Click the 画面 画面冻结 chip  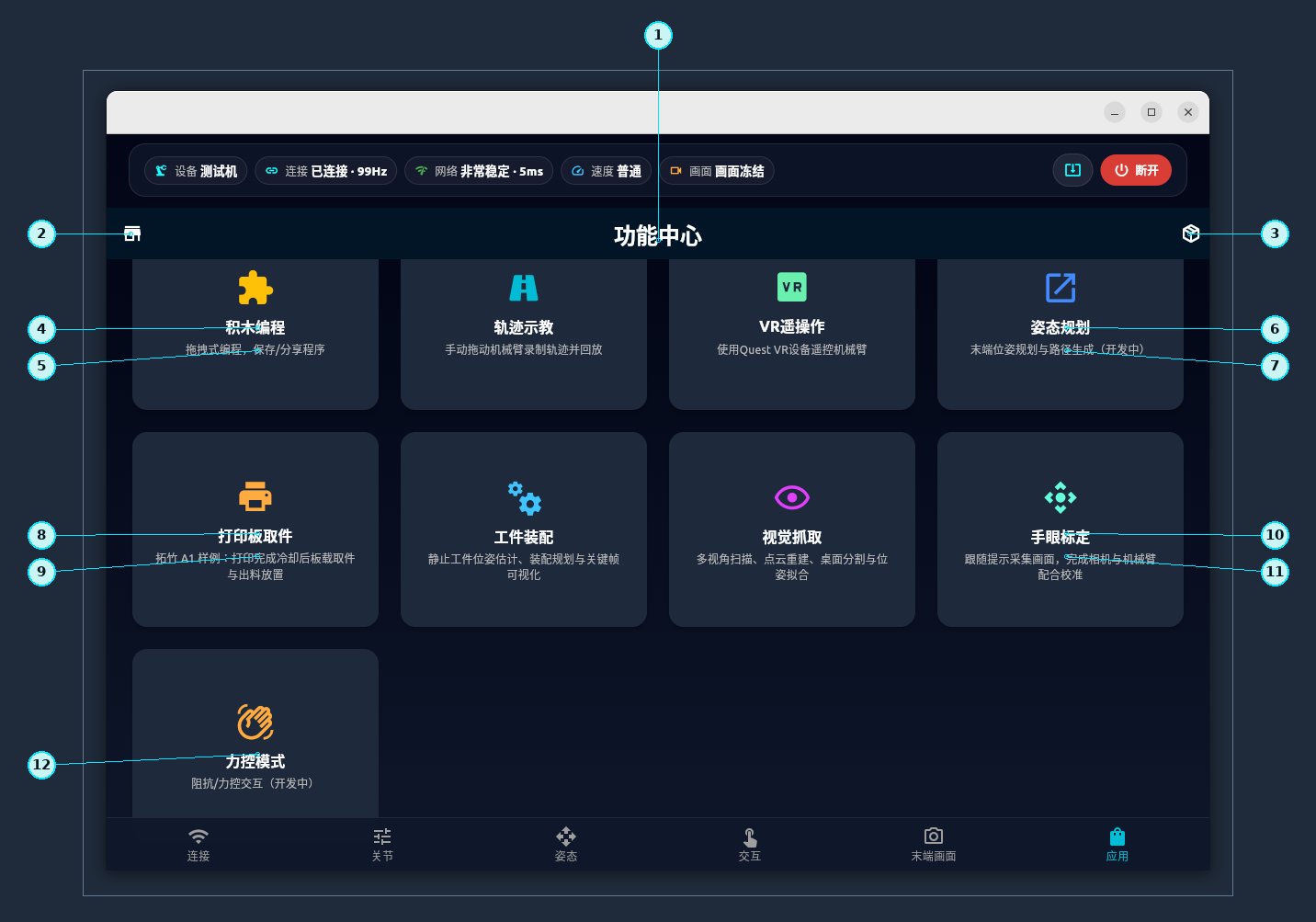717,171
